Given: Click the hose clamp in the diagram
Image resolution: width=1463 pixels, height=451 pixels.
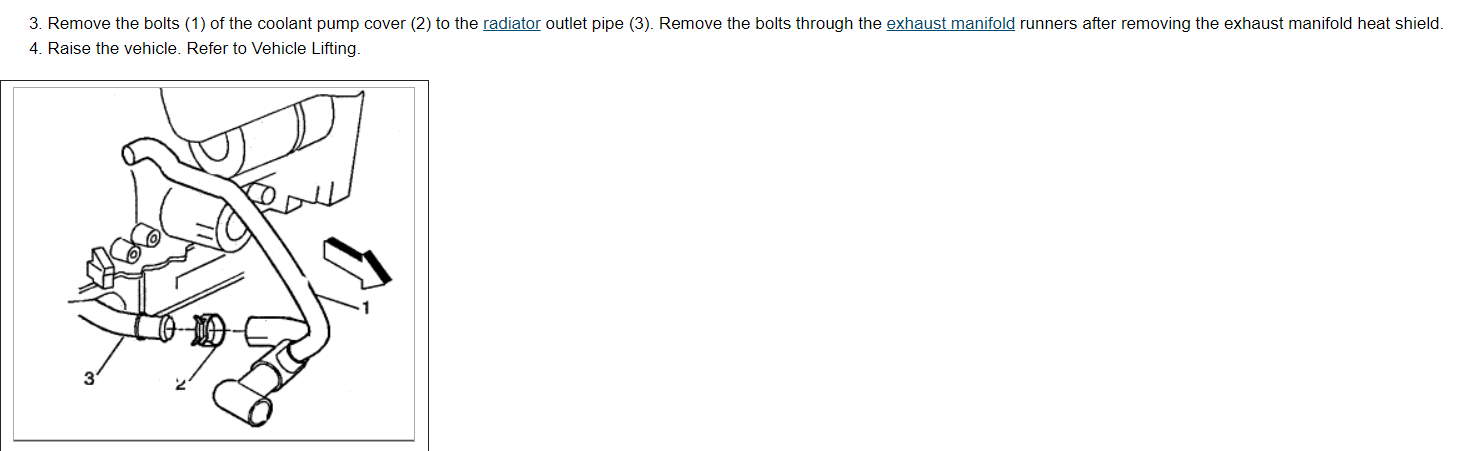Looking at the screenshot, I should pos(206,328).
